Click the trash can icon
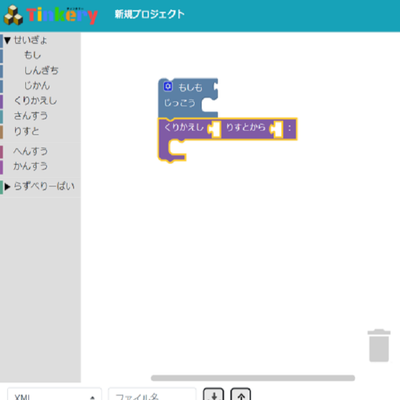 (379, 345)
